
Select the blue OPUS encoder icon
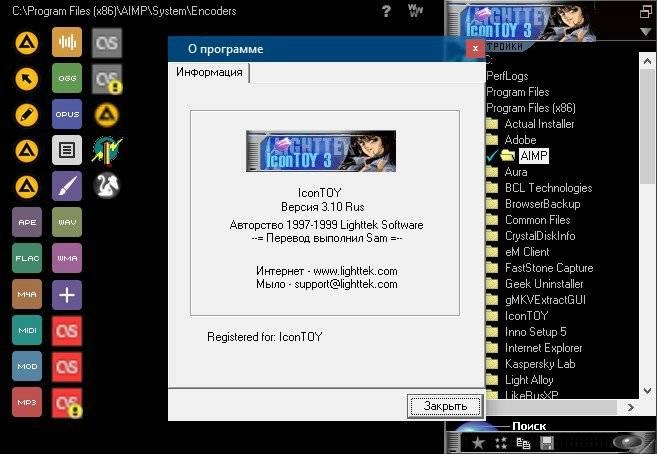(x=67, y=114)
